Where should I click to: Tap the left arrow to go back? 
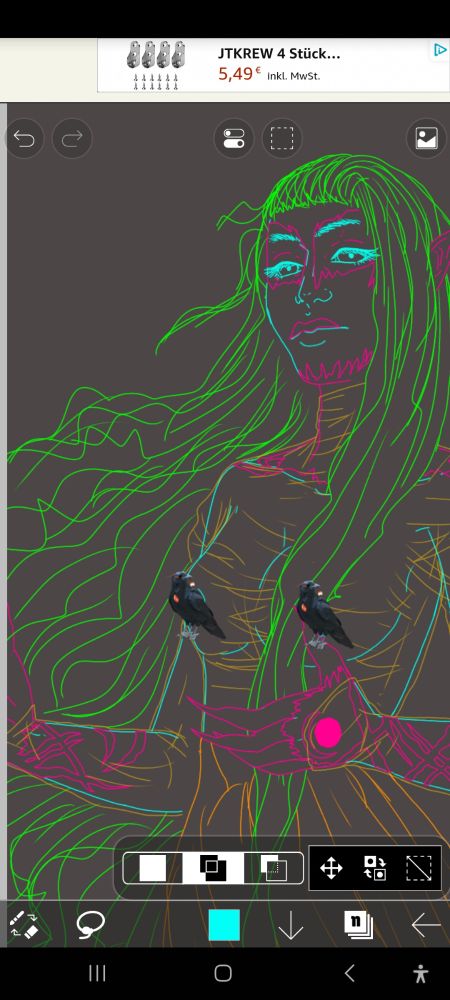[x=425, y=925]
